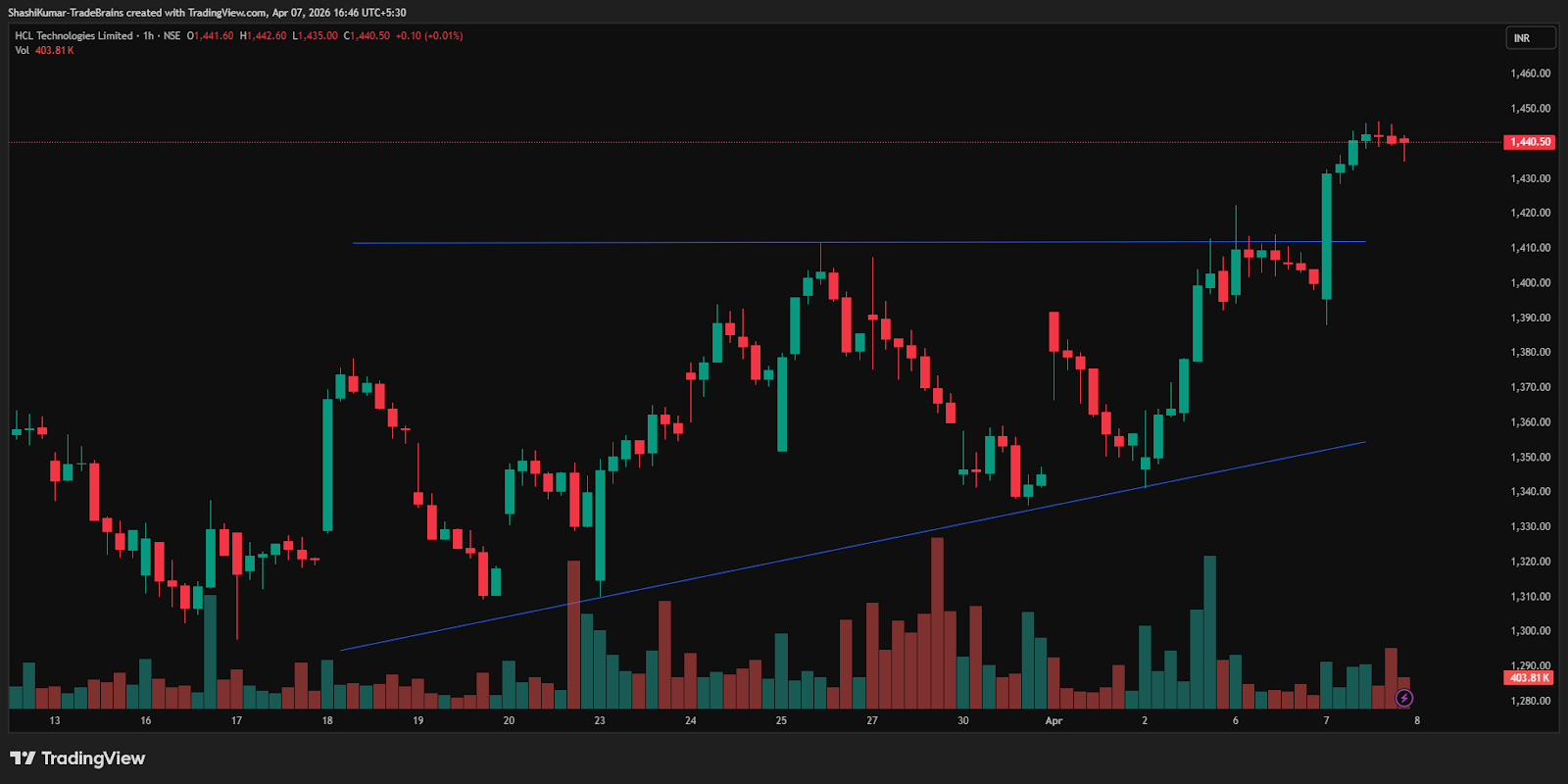Click the purple lightning bolt event icon
Screen dimensions: 1568x784
pyautogui.click(x=1403, y=698)
